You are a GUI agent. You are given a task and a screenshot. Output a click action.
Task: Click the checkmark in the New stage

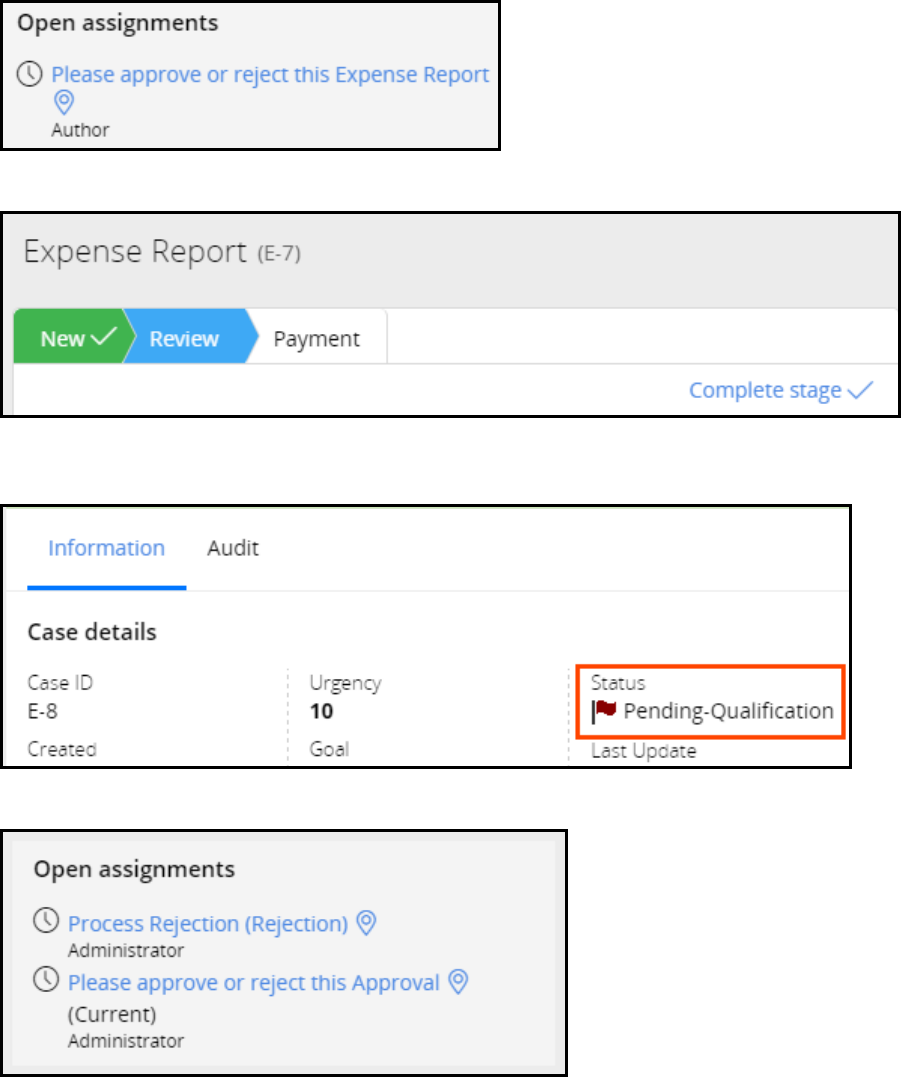click(103, 339)
